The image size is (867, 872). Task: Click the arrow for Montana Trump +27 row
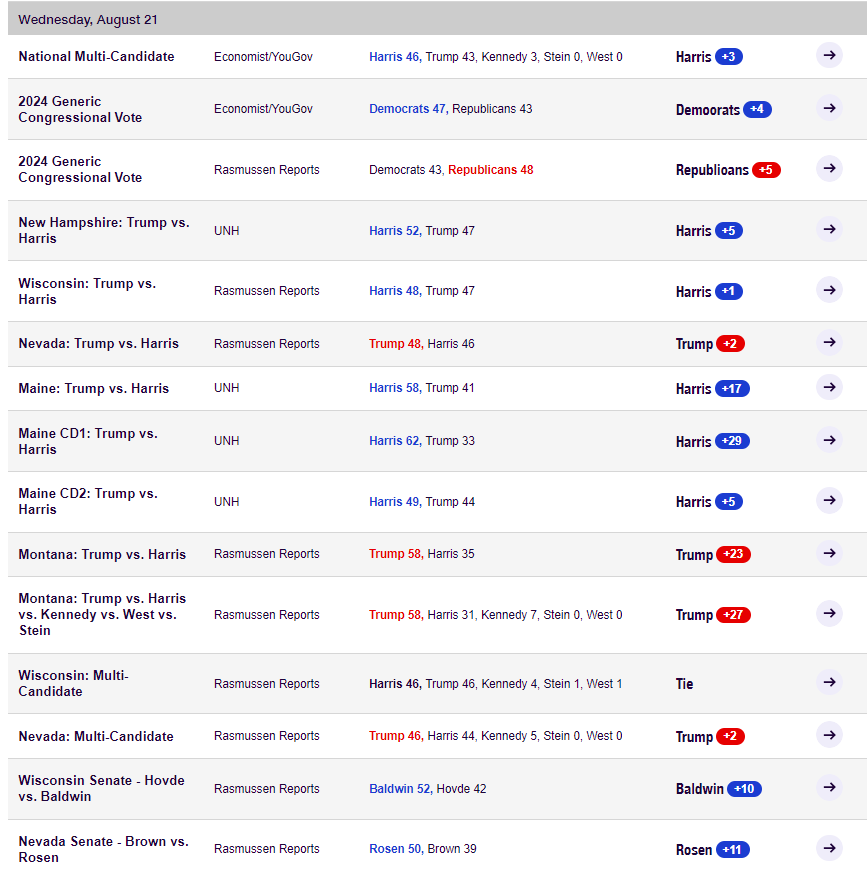tap(829, 613)
